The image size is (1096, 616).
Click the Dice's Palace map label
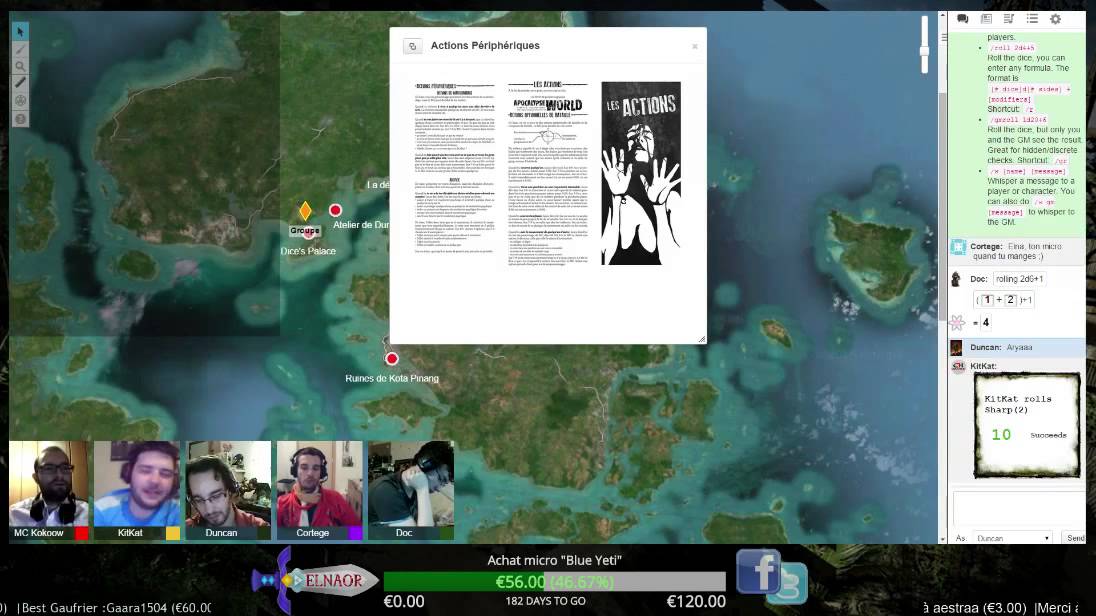pos(308,251)
